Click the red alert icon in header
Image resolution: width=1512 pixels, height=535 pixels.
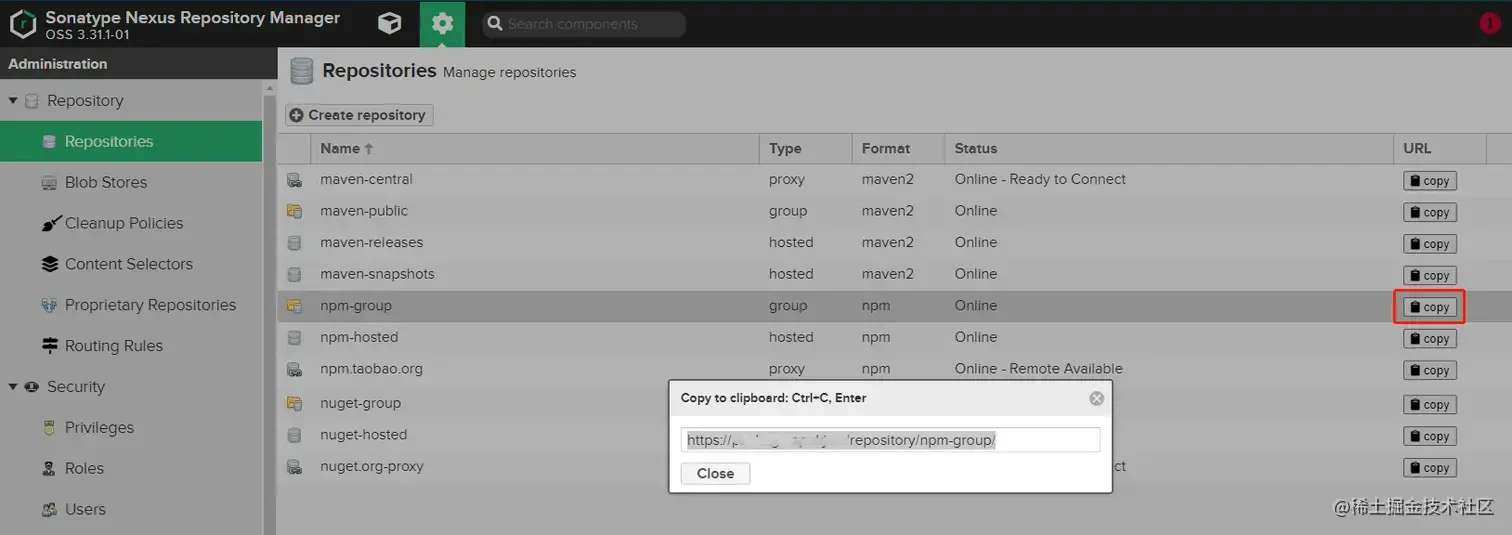coord(1489,23)
